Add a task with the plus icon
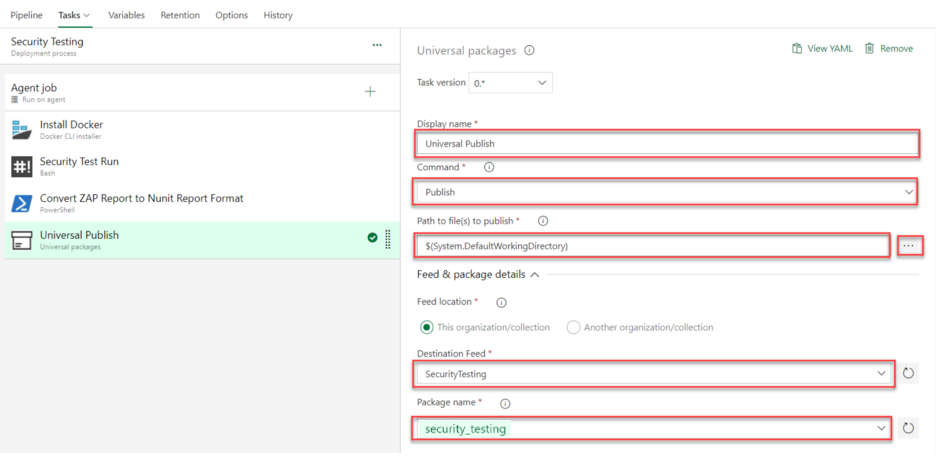The width and height of the screenshot is (936, 463). point(370,92)
